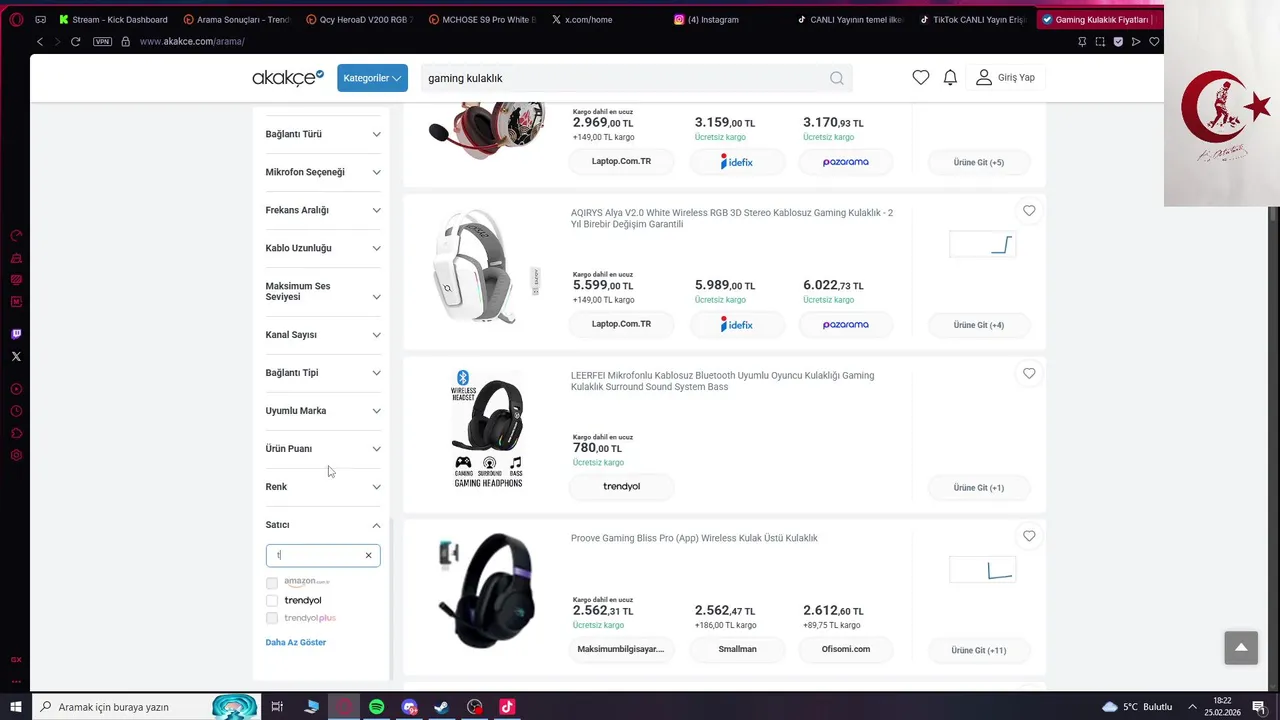Image resolution: width=1280 pixels, height=720 pixels.
Task: Open Proove Gaming Bliss Pro title link
Action: [x=694, y=538]
